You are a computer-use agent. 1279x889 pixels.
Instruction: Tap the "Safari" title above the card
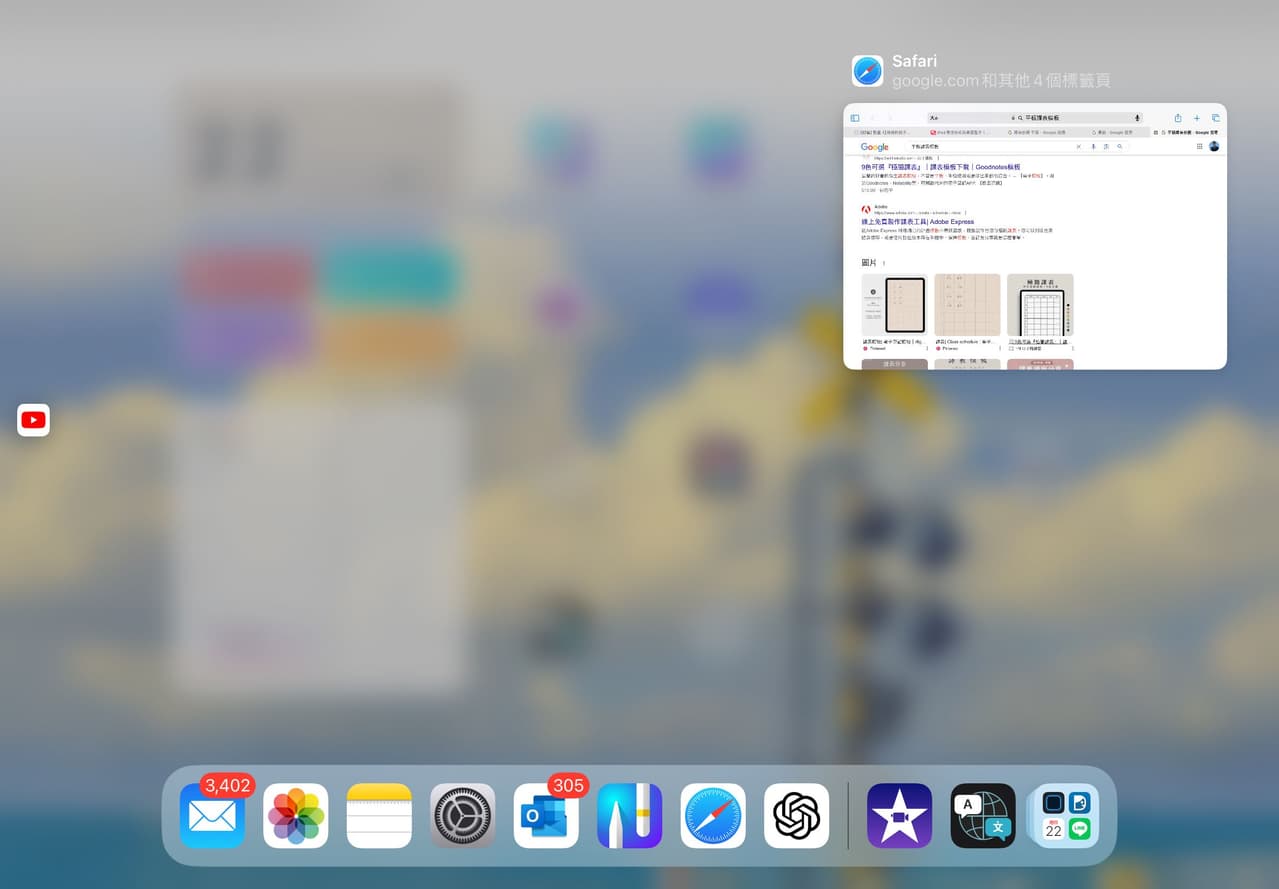coord(914,61)
